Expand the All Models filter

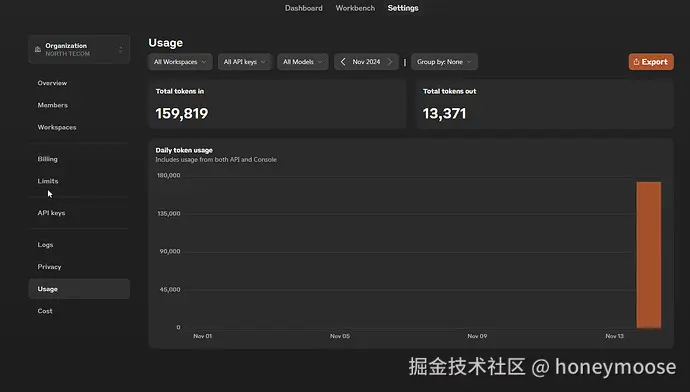[x=303, y=62]
